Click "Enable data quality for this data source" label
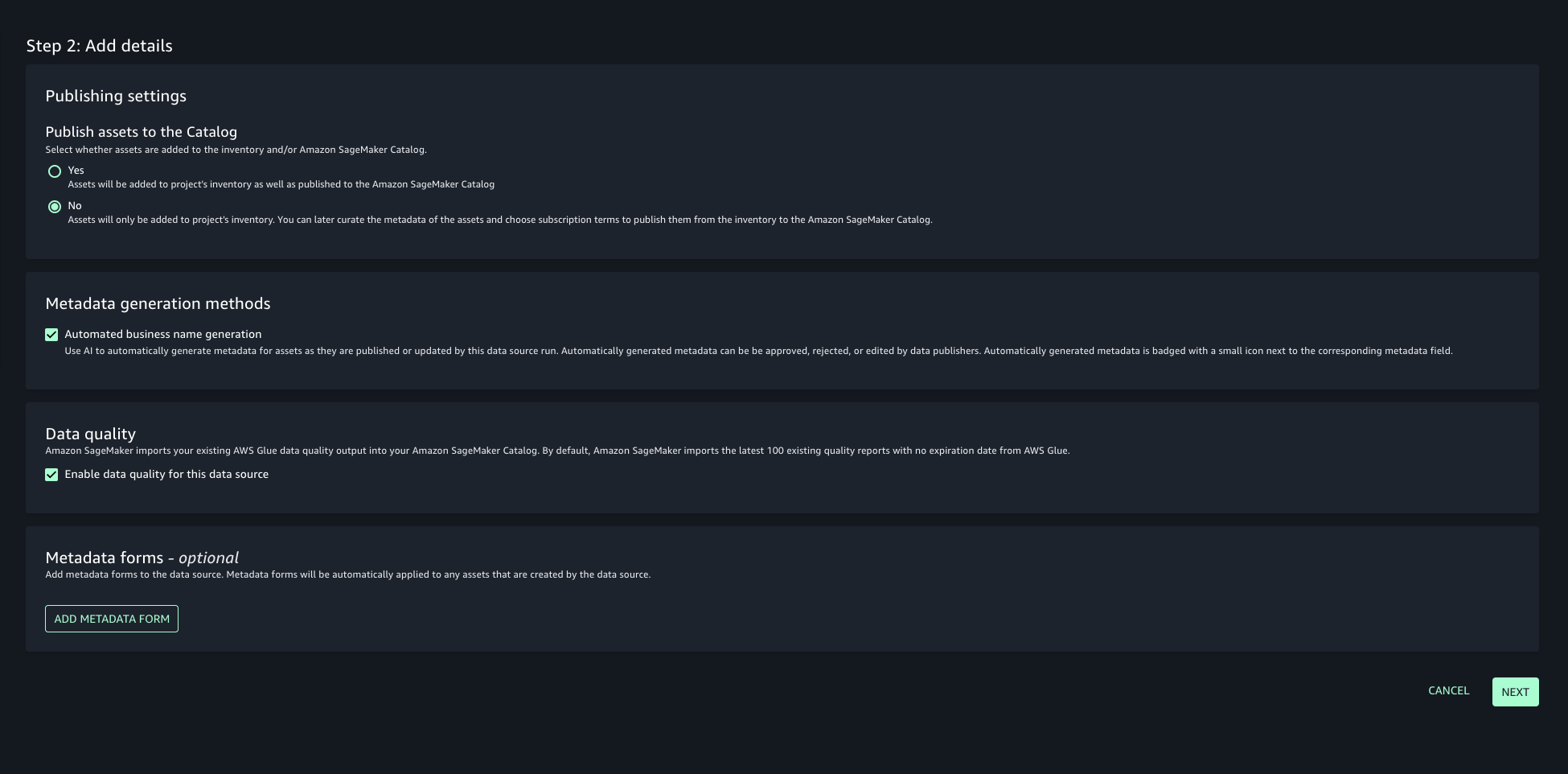 click(x=166, y=475)
